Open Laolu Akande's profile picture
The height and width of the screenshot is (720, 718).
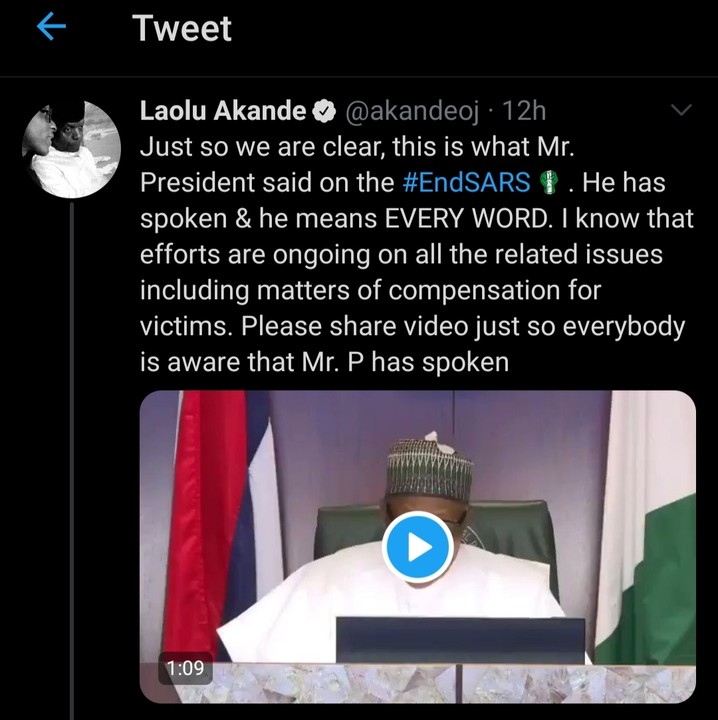[71, 148]
